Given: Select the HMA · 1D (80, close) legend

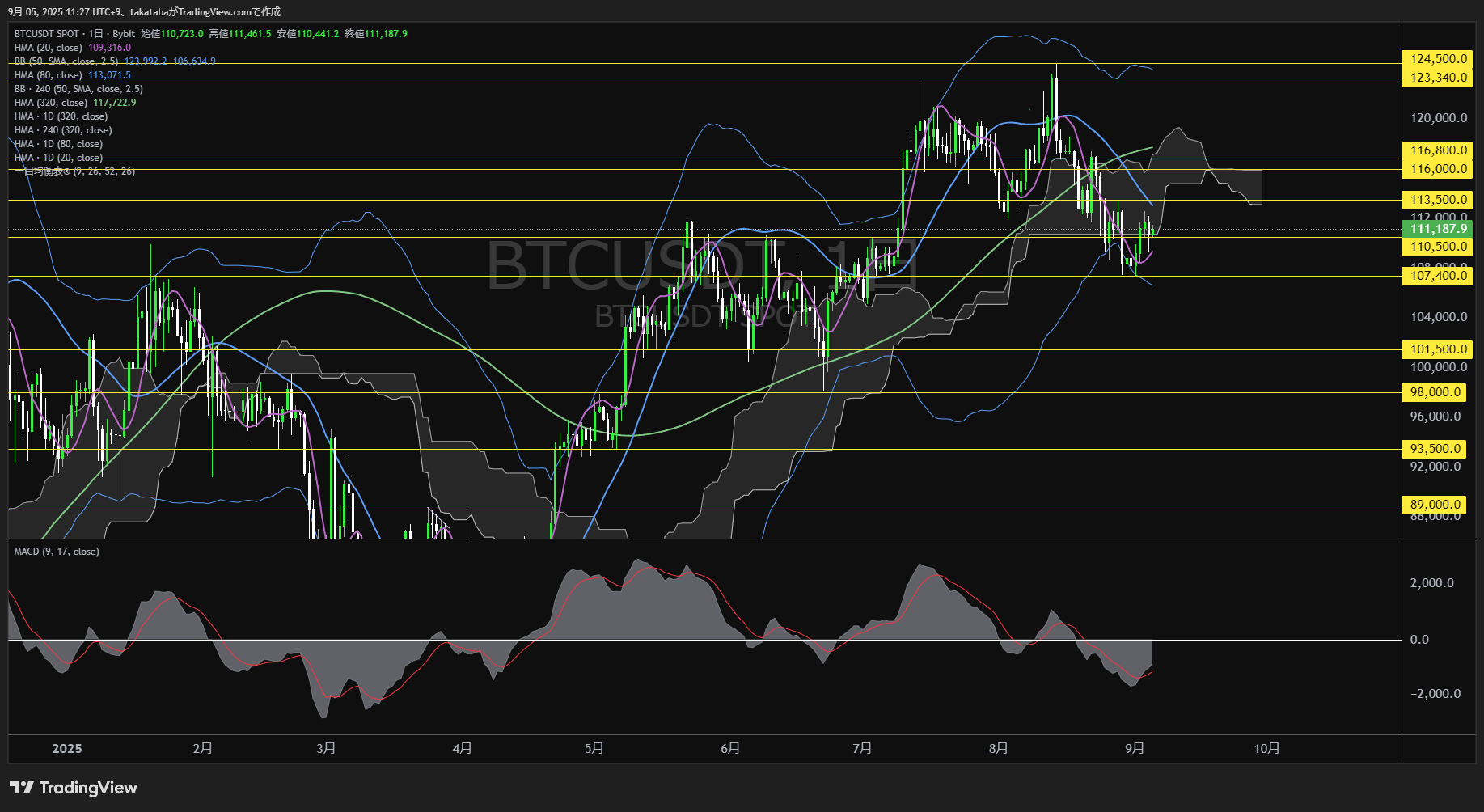Looking at the screenshot, I should 58,144.
